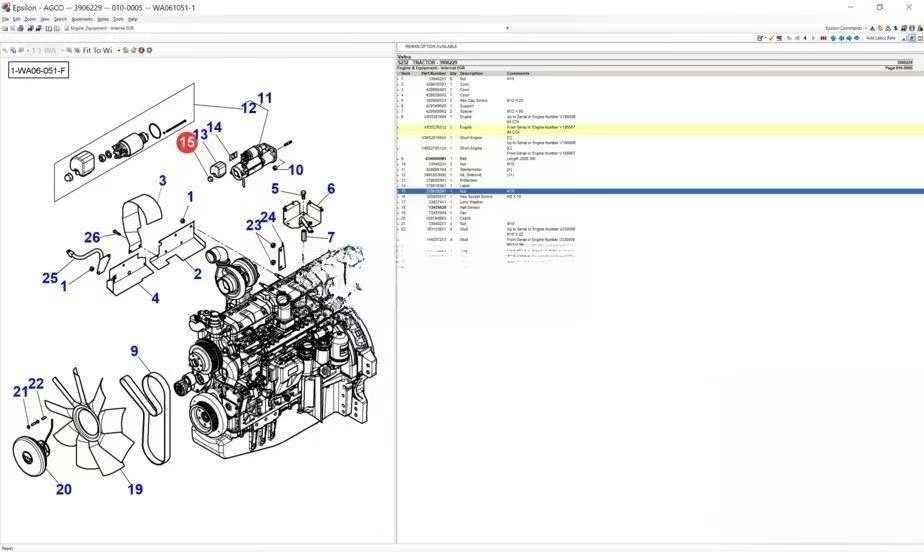Click the red circular icon in diagram toolbar
Screen dimensions: 924x552
point(141,50)
